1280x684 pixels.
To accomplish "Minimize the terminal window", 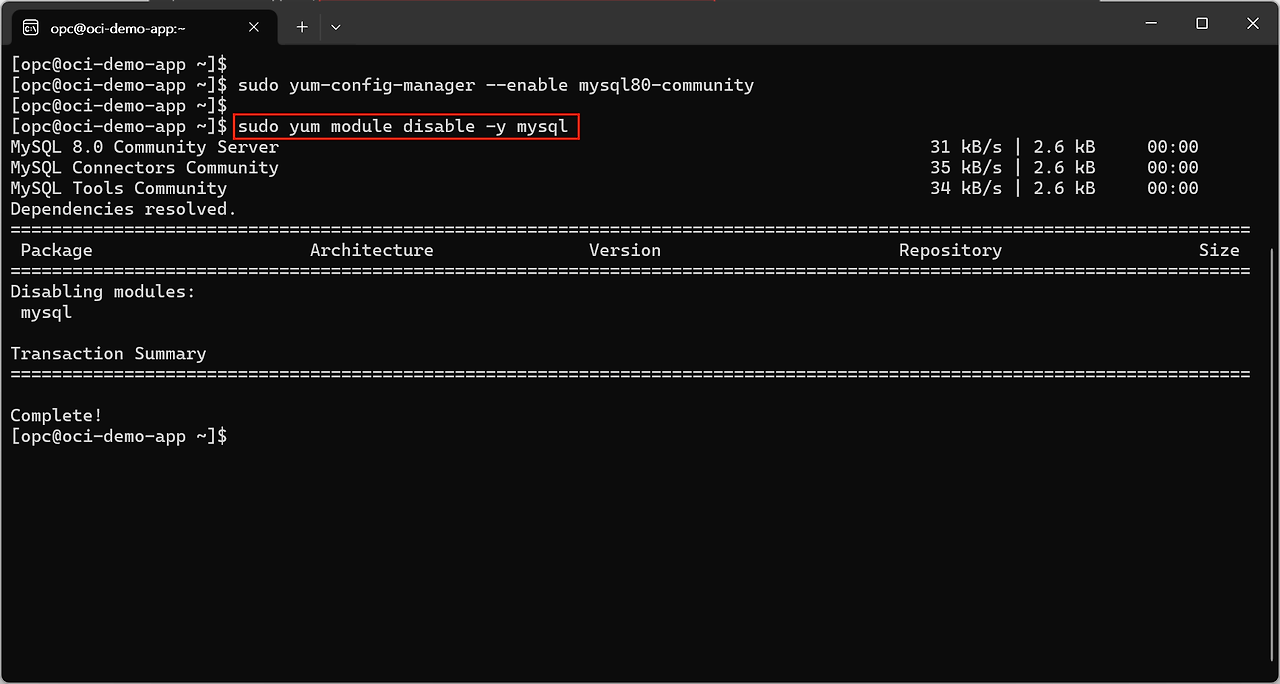I will 1150,24.
